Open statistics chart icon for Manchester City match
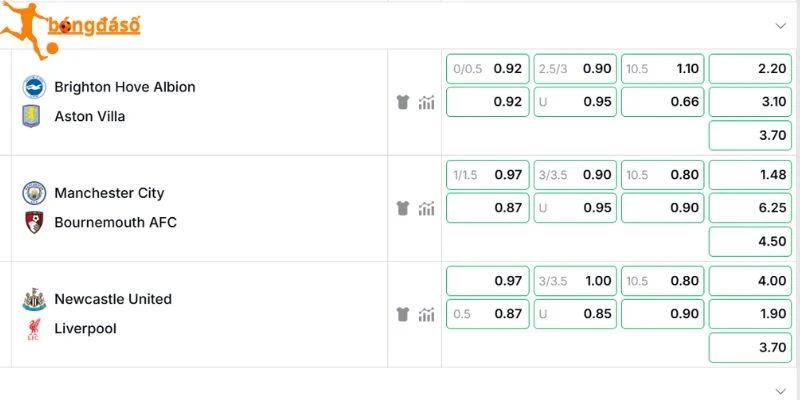Image resolution: width=800 pixels, height=400 pixels. click(x=427, y=208)
